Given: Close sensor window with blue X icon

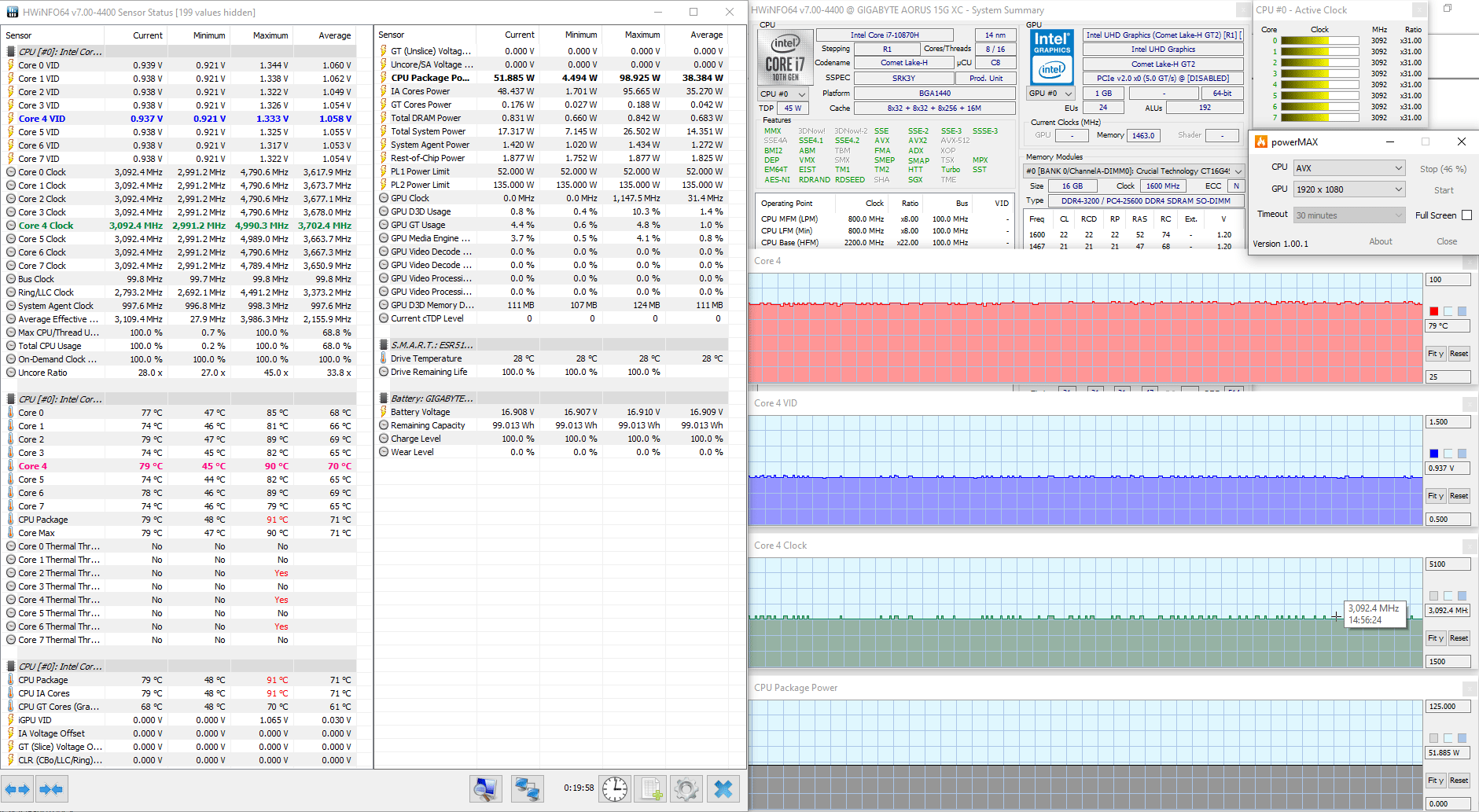Looking at the screenshot, I should click(x=723, y=788).
